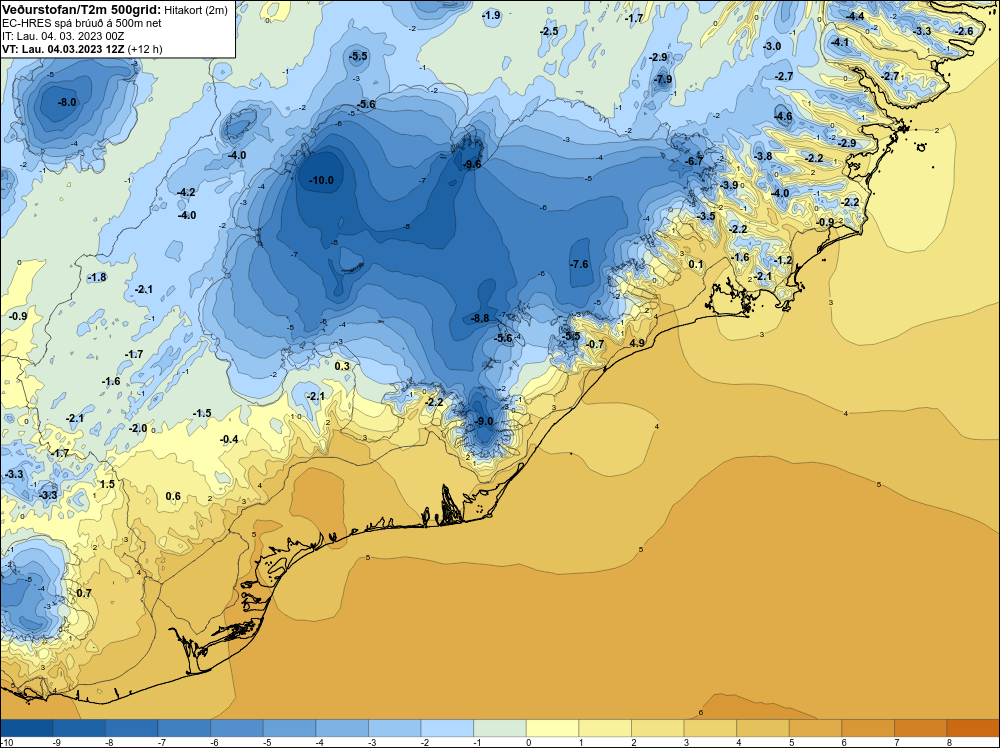This screenshot has width=1000, height=748.
Task: Select the -4.2 temperature label
Action: coord(186,192)
